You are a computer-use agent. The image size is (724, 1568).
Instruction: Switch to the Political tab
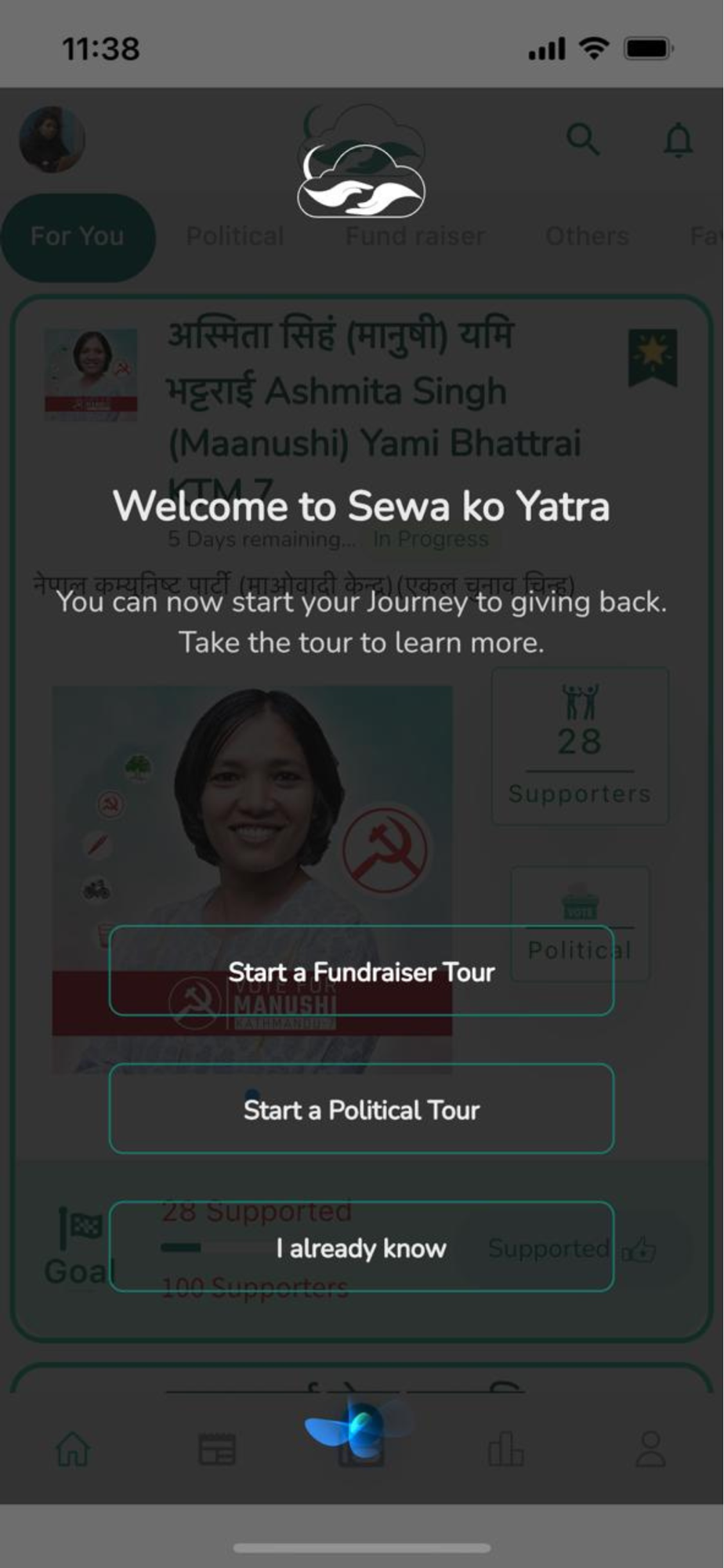point(235,236)
